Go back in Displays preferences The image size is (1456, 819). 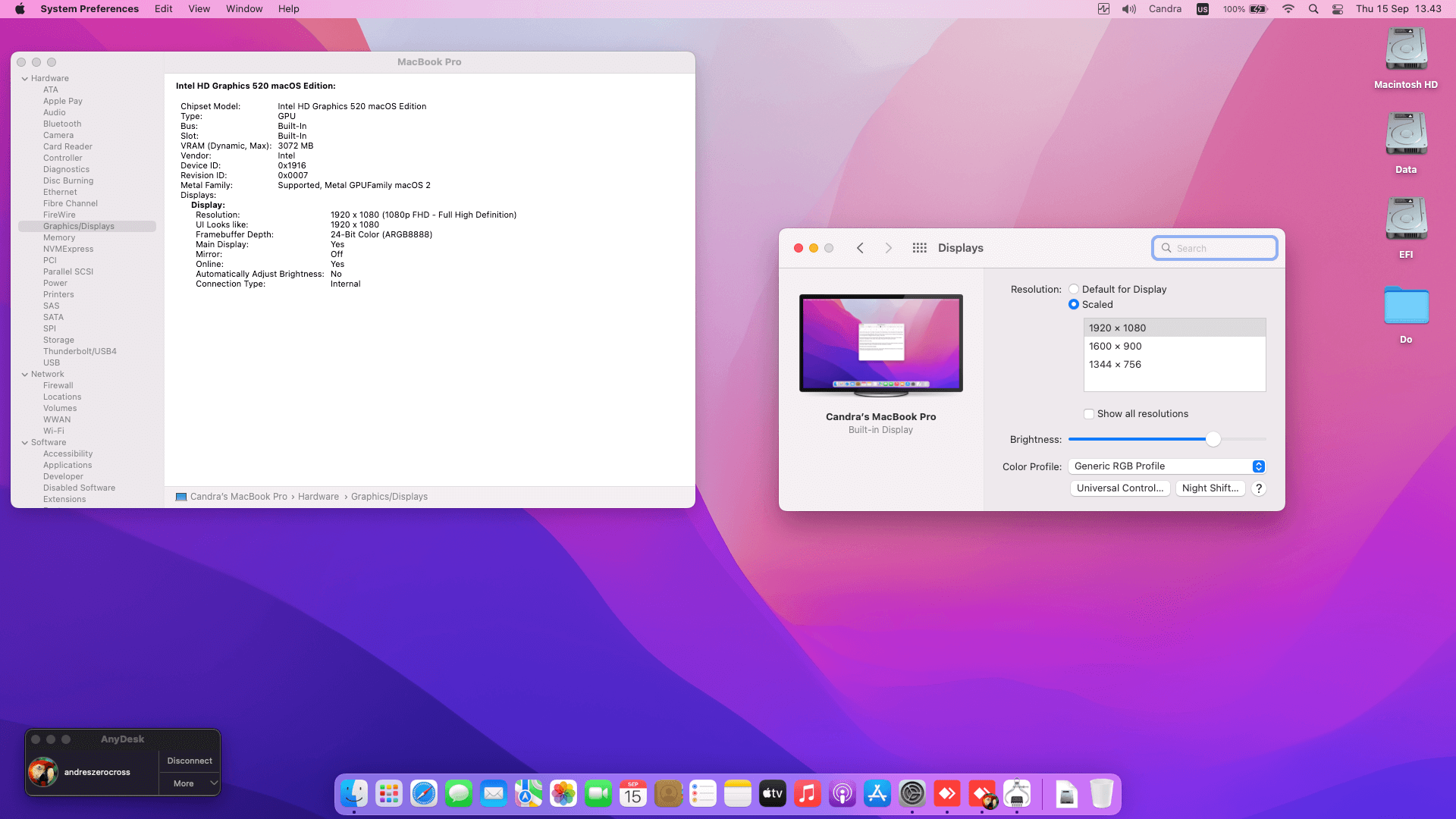[860, 248]
